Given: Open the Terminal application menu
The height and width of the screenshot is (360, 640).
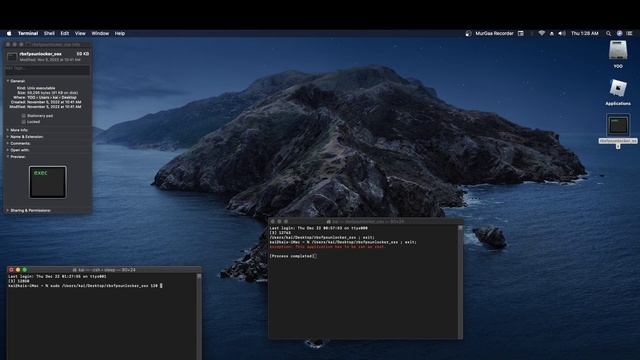Looking at the screenshot, I should pos(28,33).
